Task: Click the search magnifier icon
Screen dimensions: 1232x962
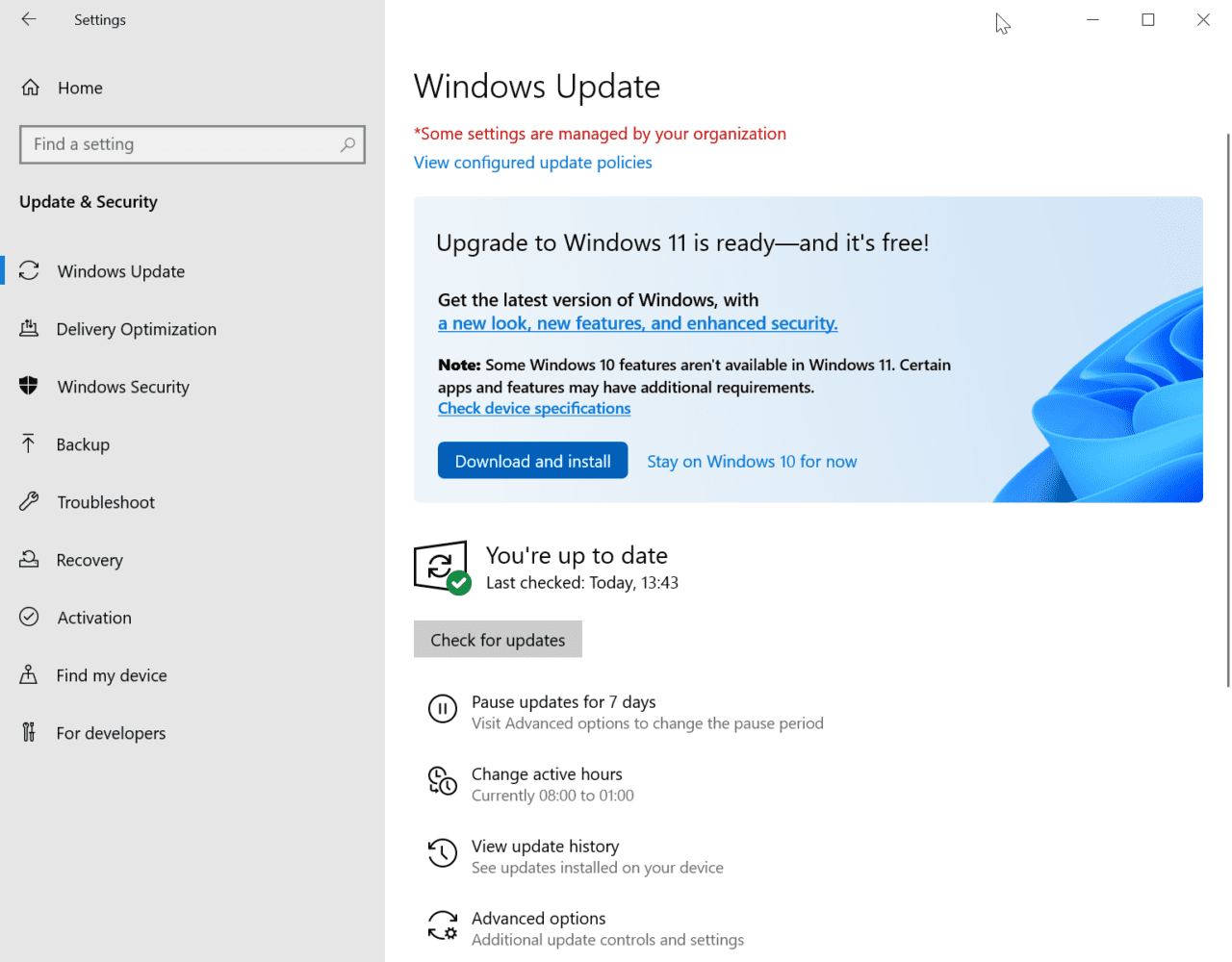Action: pos(347,144)
